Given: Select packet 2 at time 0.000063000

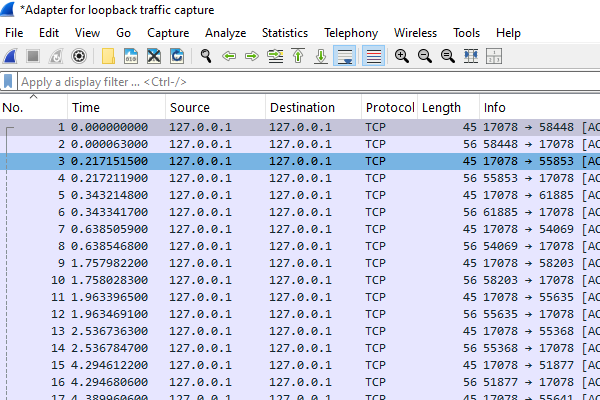Looking at the screenshot, I should pyautogui.click(x=300, y=144).
